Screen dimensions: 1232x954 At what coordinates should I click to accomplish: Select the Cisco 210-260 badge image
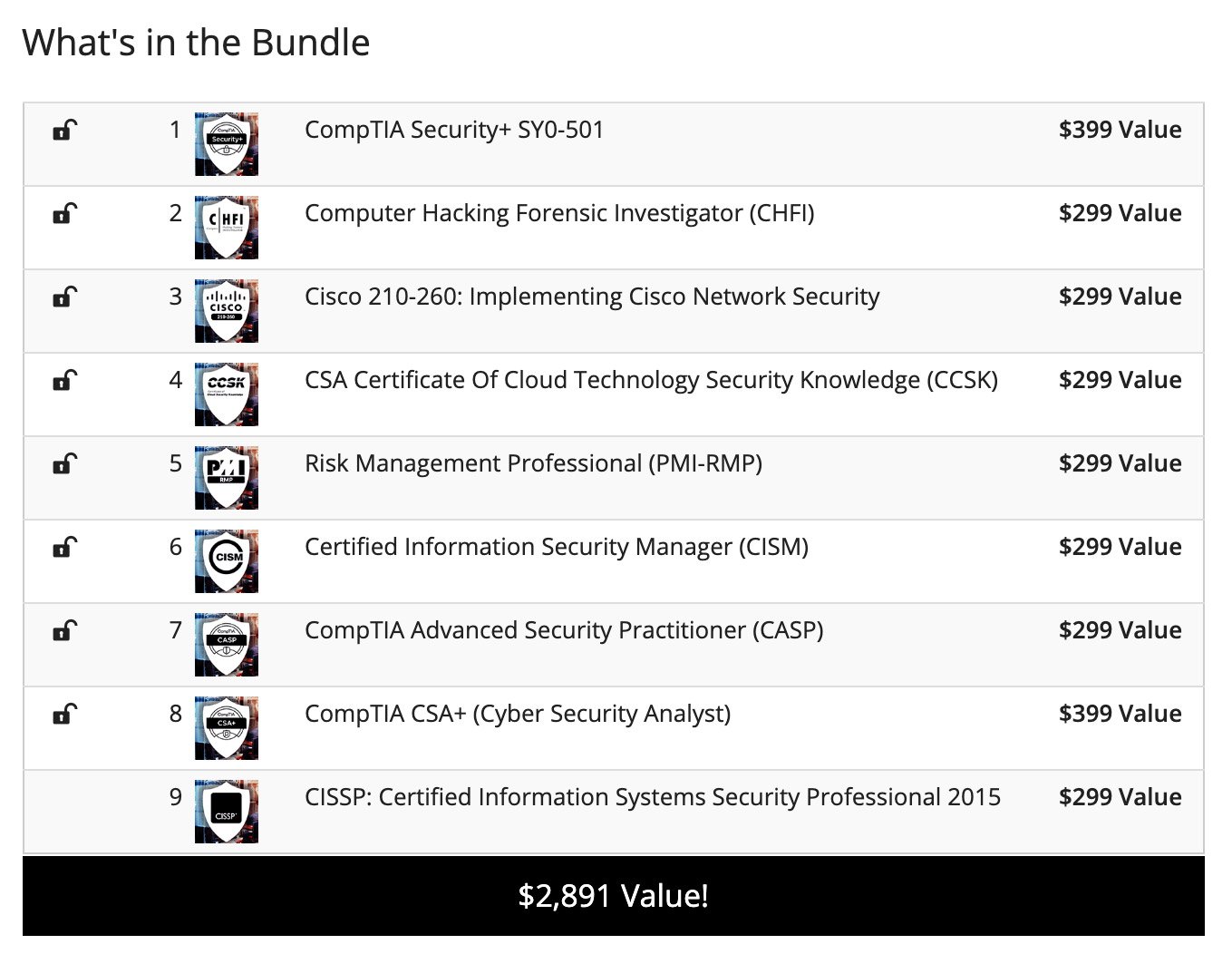pos(227,311)
